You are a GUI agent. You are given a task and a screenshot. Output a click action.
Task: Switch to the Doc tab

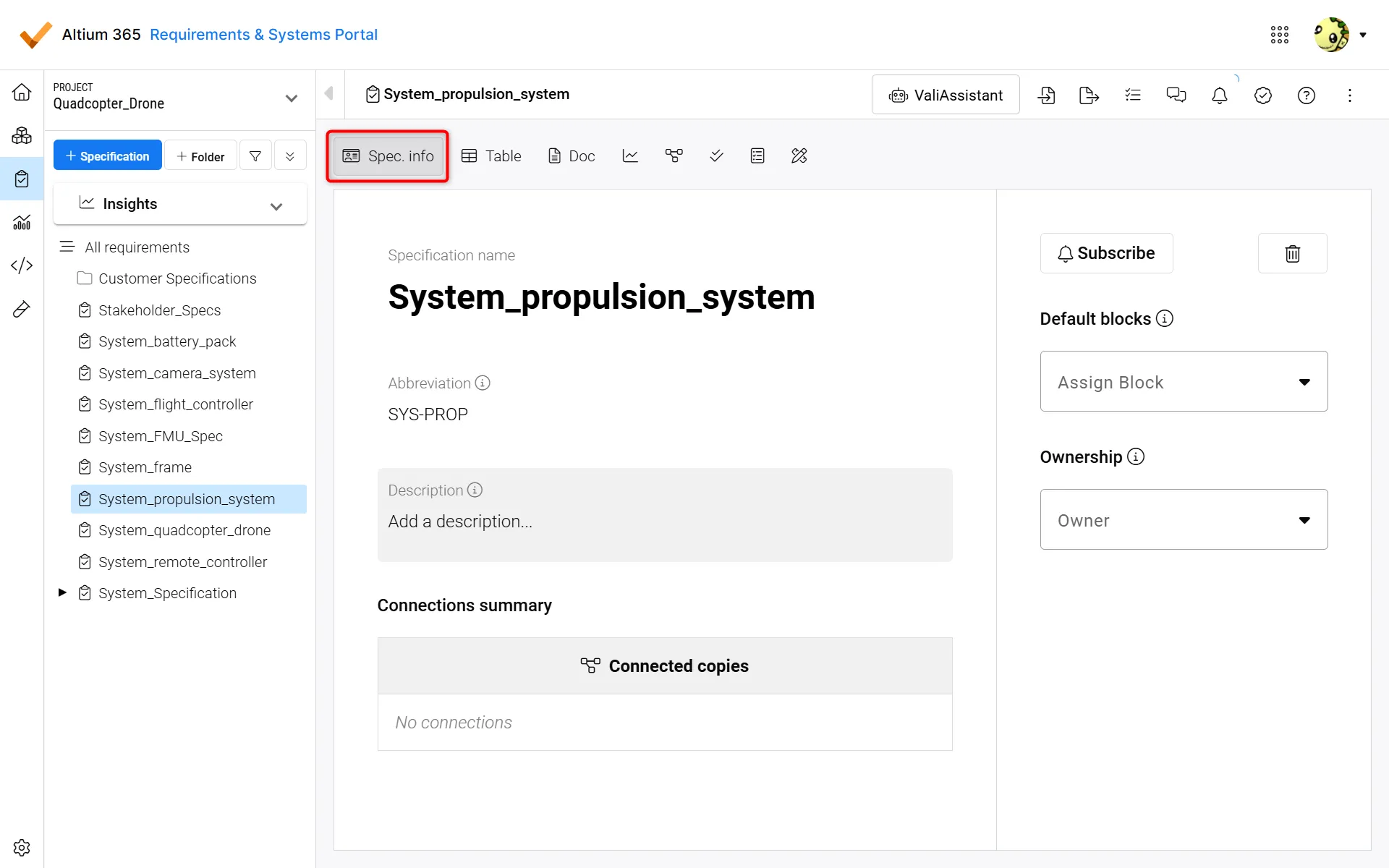572,156
